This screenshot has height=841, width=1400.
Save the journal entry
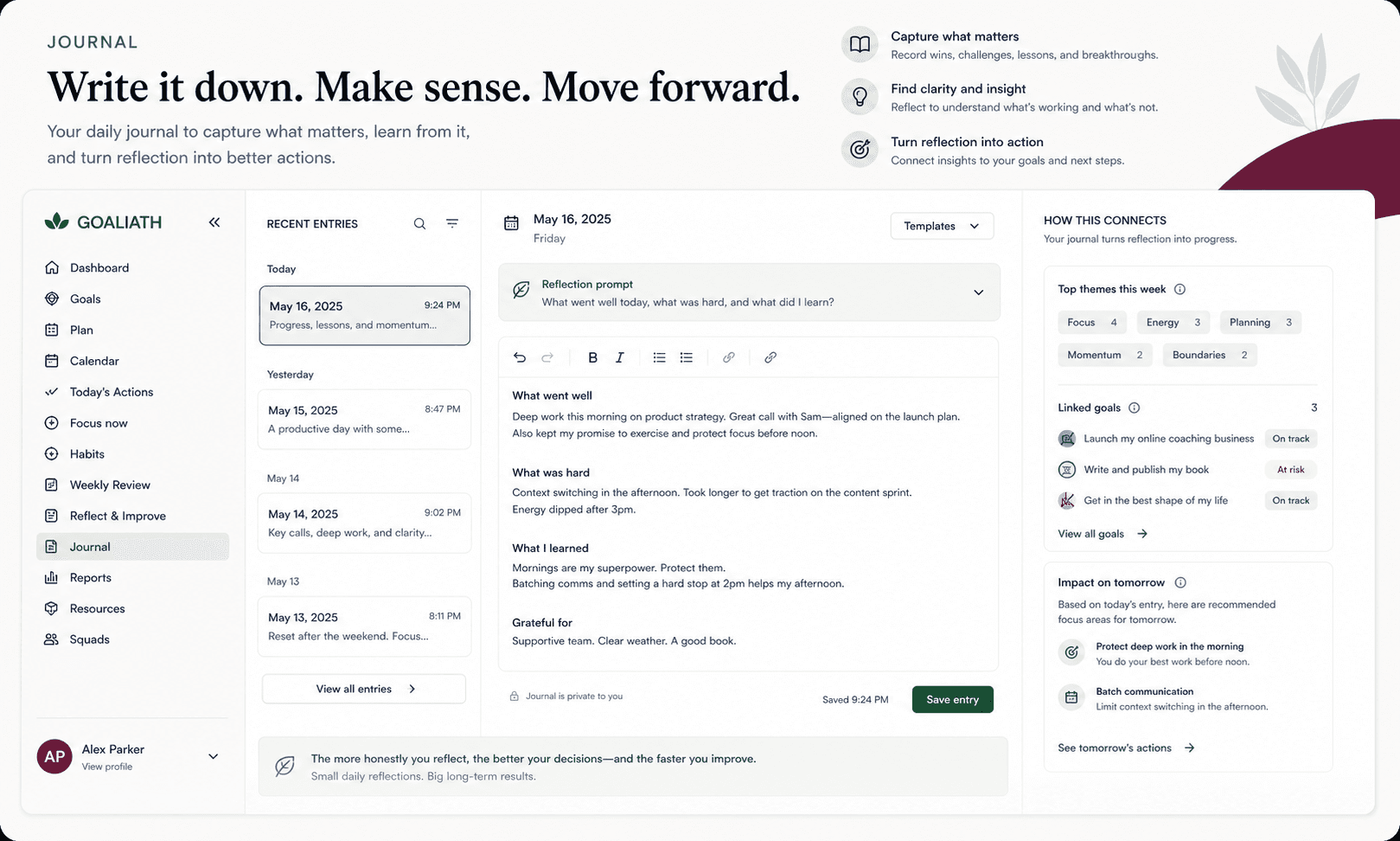[952, 699]
